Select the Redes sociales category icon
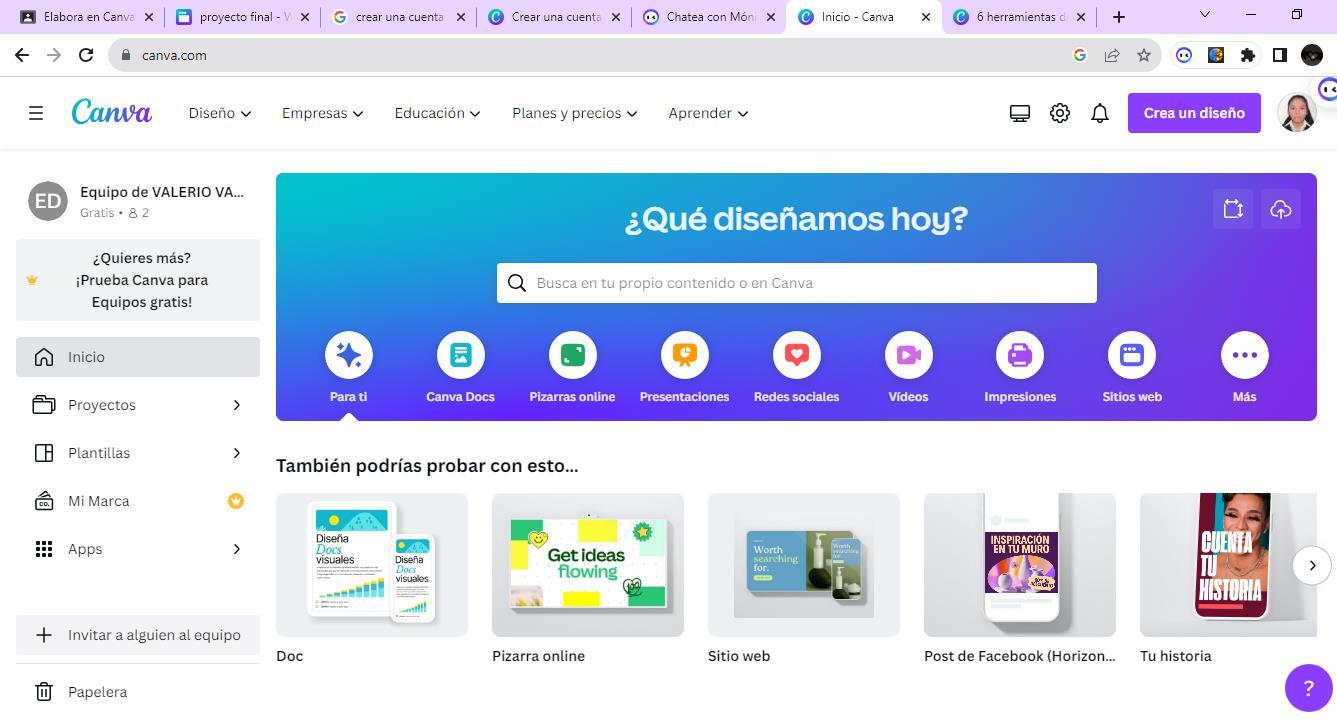Image resolution: width=1337 pixels, height=724 pixels. tap(797, 355)
